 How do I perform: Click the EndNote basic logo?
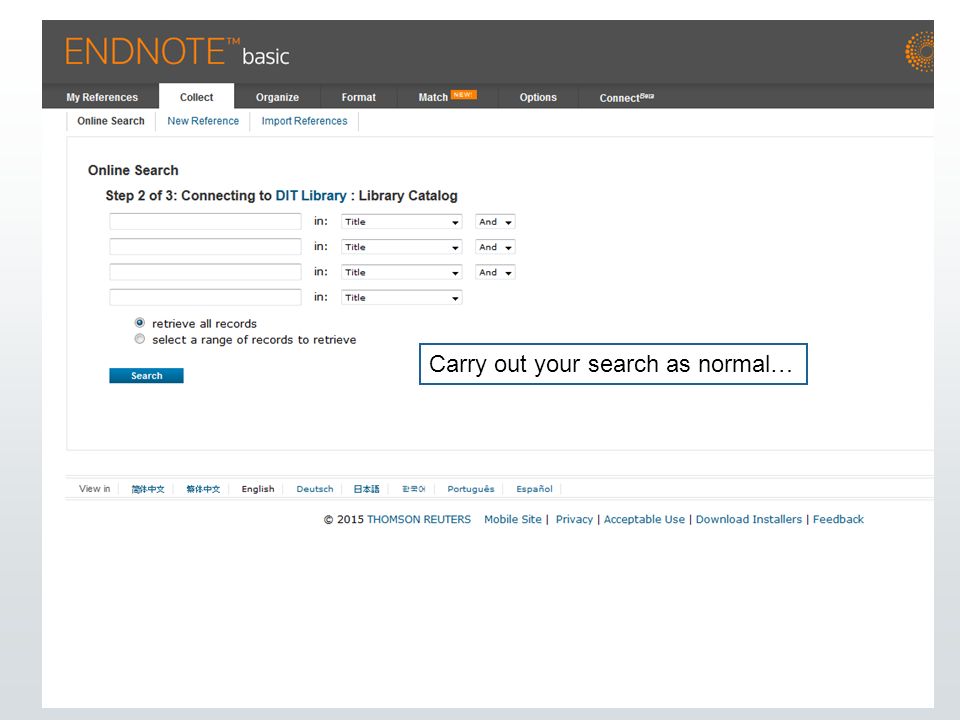coord(177,51)
